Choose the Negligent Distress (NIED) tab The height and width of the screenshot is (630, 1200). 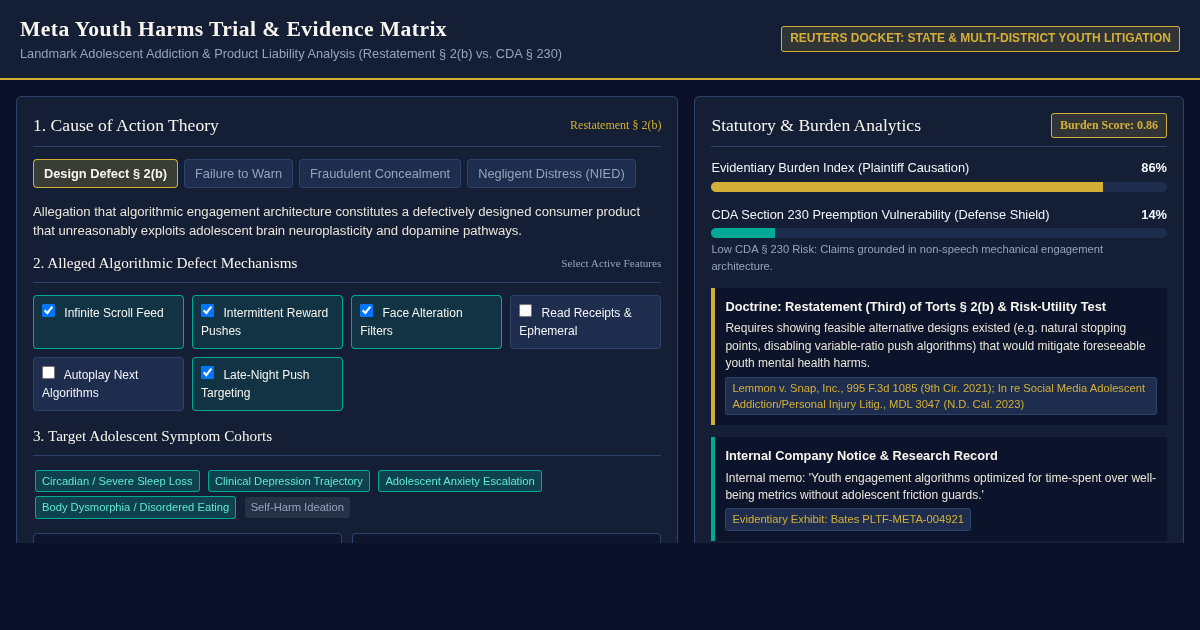551,173
